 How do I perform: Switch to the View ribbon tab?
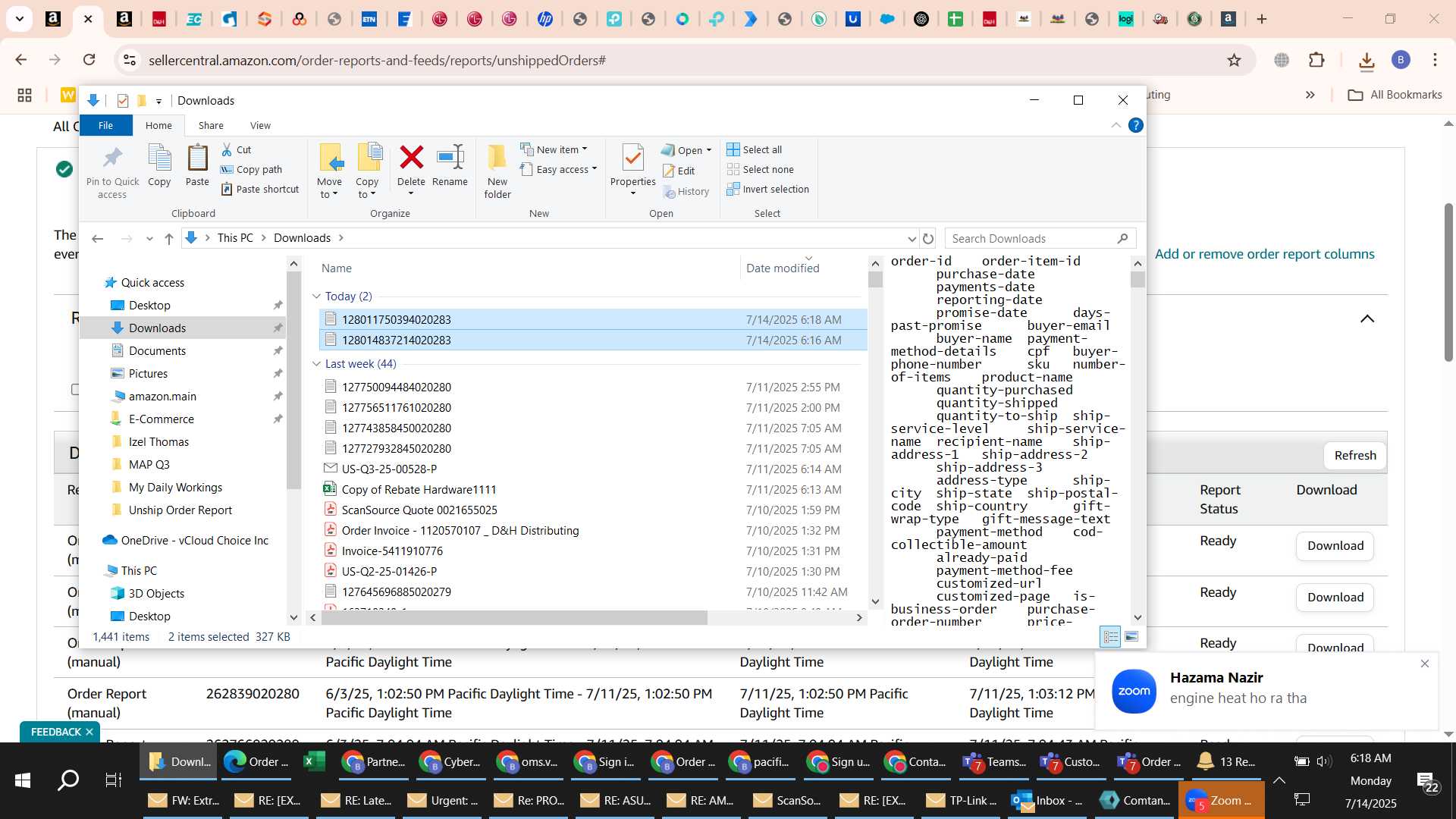(260, 125)
